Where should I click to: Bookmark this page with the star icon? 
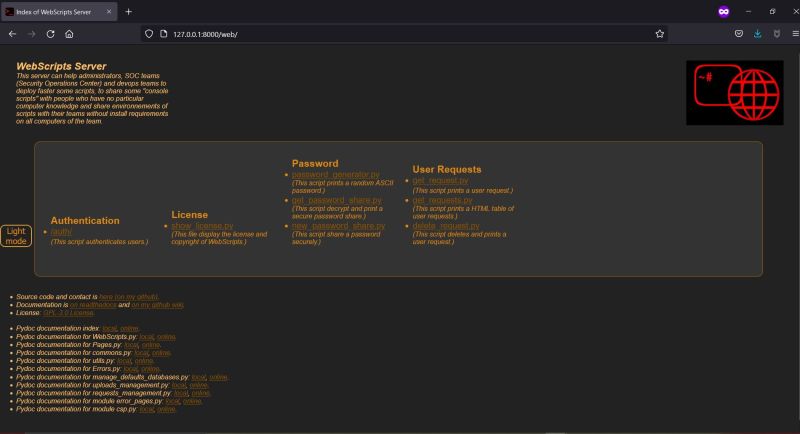pos(660,34)
